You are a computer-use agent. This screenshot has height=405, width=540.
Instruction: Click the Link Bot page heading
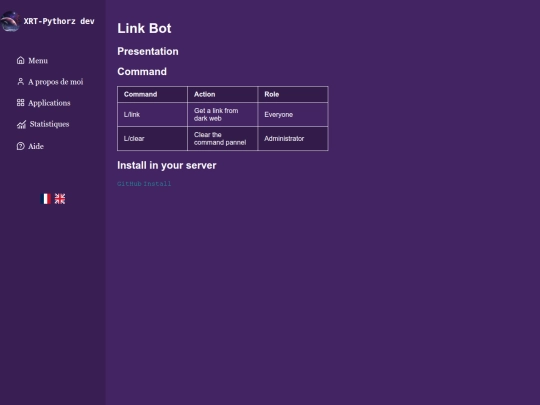tap(144, 28)
